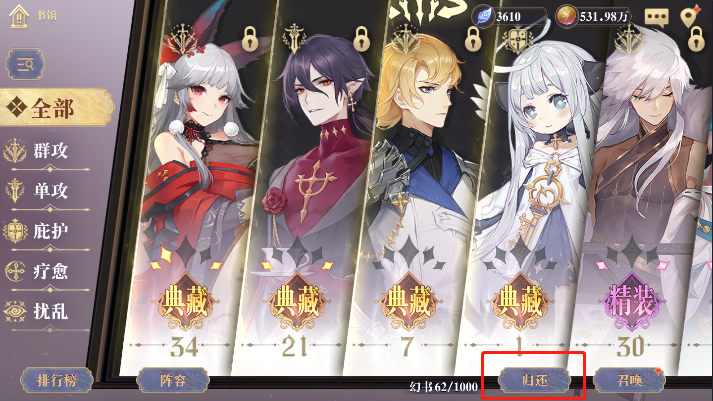The width and height of the screenshot is (713, 401).
Task: Select the 全部 category tab
Action: pos(55,108)
